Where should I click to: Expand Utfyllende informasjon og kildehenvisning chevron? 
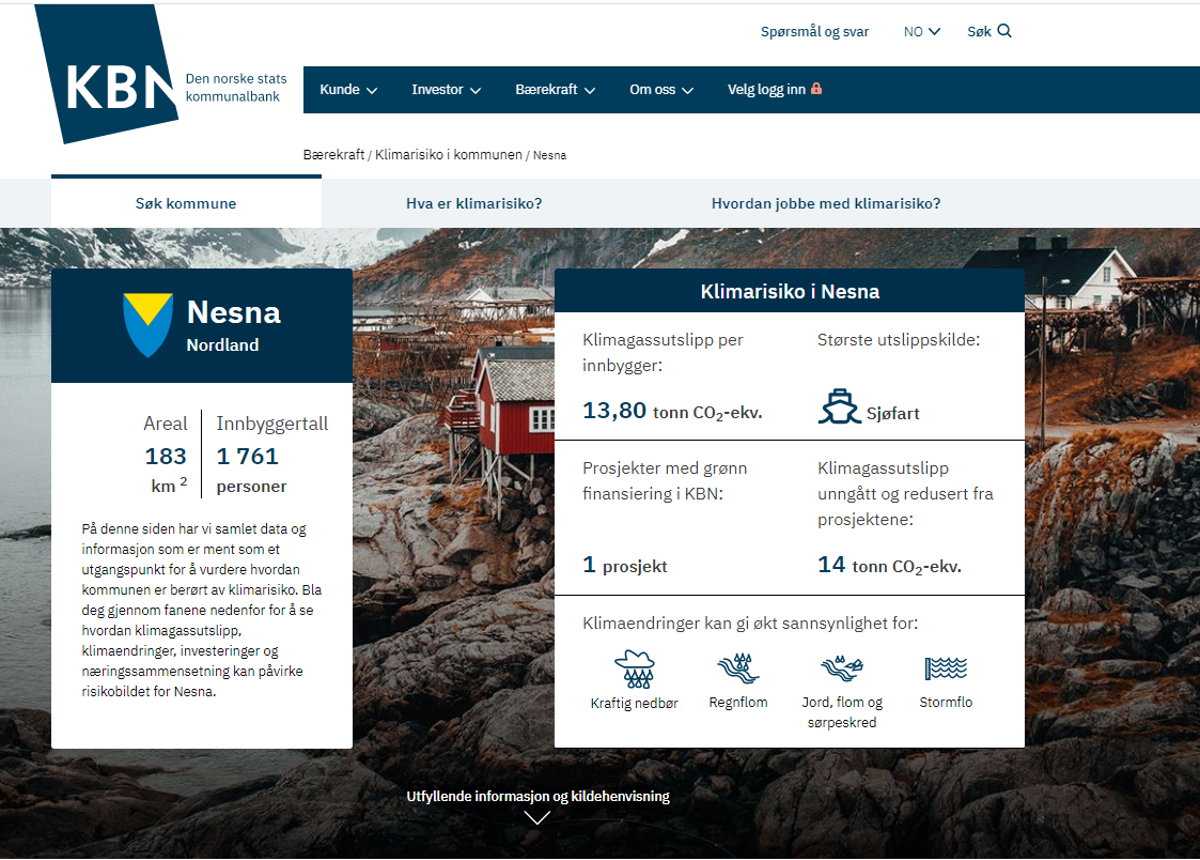coord(537,817)
